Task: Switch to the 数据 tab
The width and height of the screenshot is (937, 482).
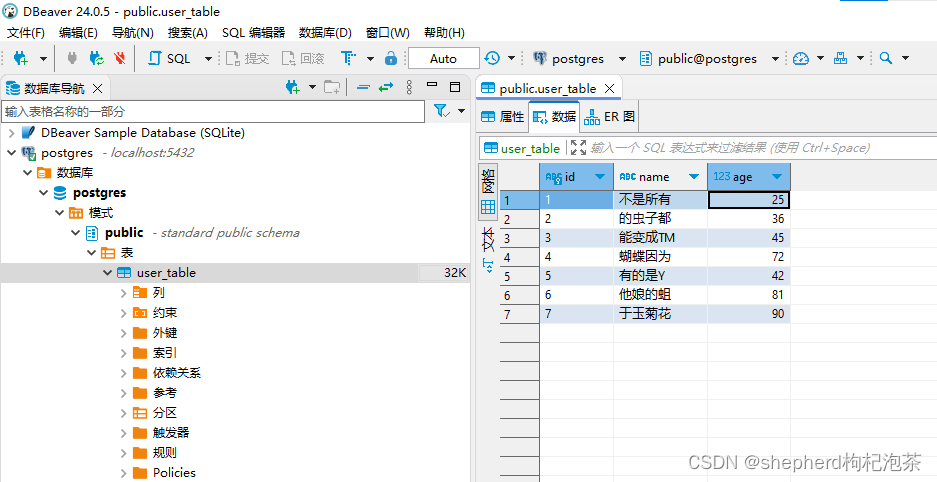Action: tap(555, 116)
